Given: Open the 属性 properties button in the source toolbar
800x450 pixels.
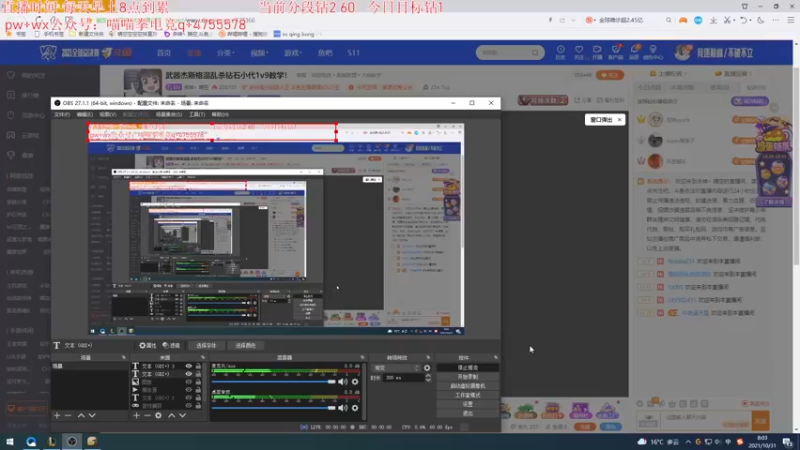Looking at the screenshot, I should (148, 345).
